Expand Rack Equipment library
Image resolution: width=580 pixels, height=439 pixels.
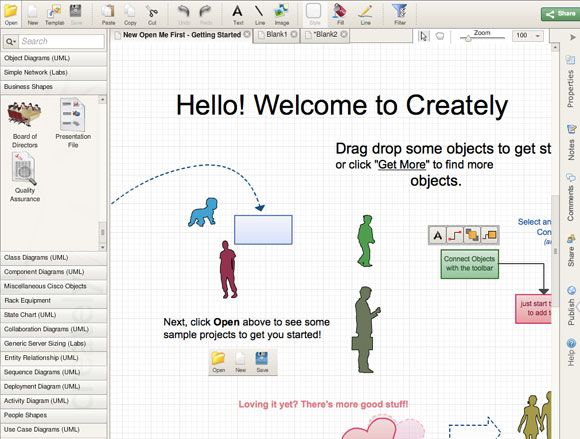54,301
